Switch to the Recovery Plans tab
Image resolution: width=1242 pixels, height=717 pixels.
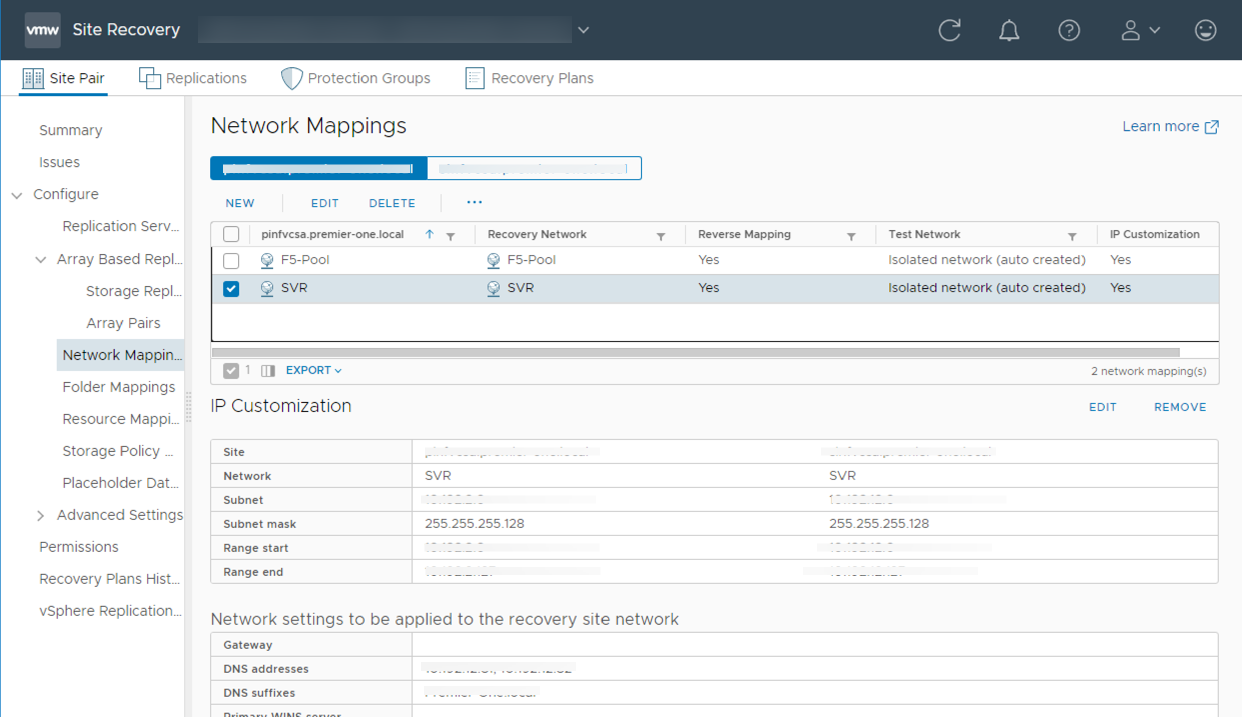pos(529,78)
